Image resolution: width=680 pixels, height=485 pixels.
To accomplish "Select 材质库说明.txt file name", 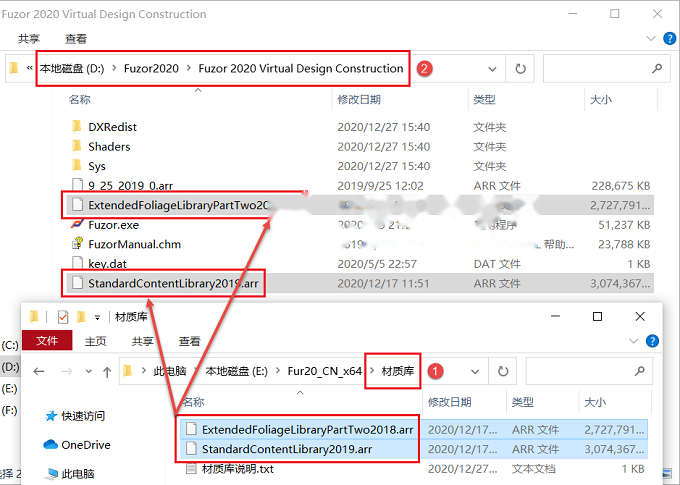I will click(238, 469).
